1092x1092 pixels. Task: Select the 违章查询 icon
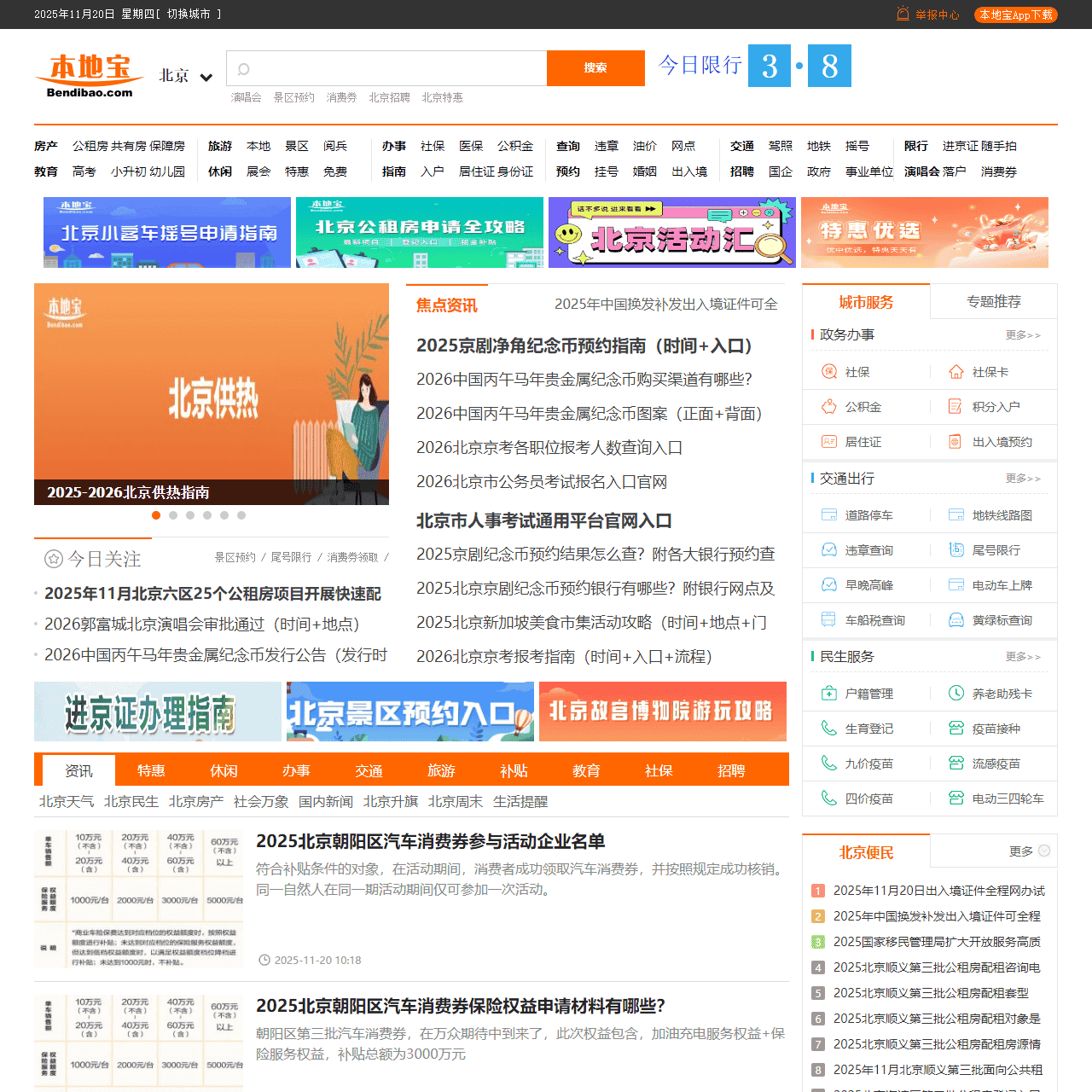[828, 549]
